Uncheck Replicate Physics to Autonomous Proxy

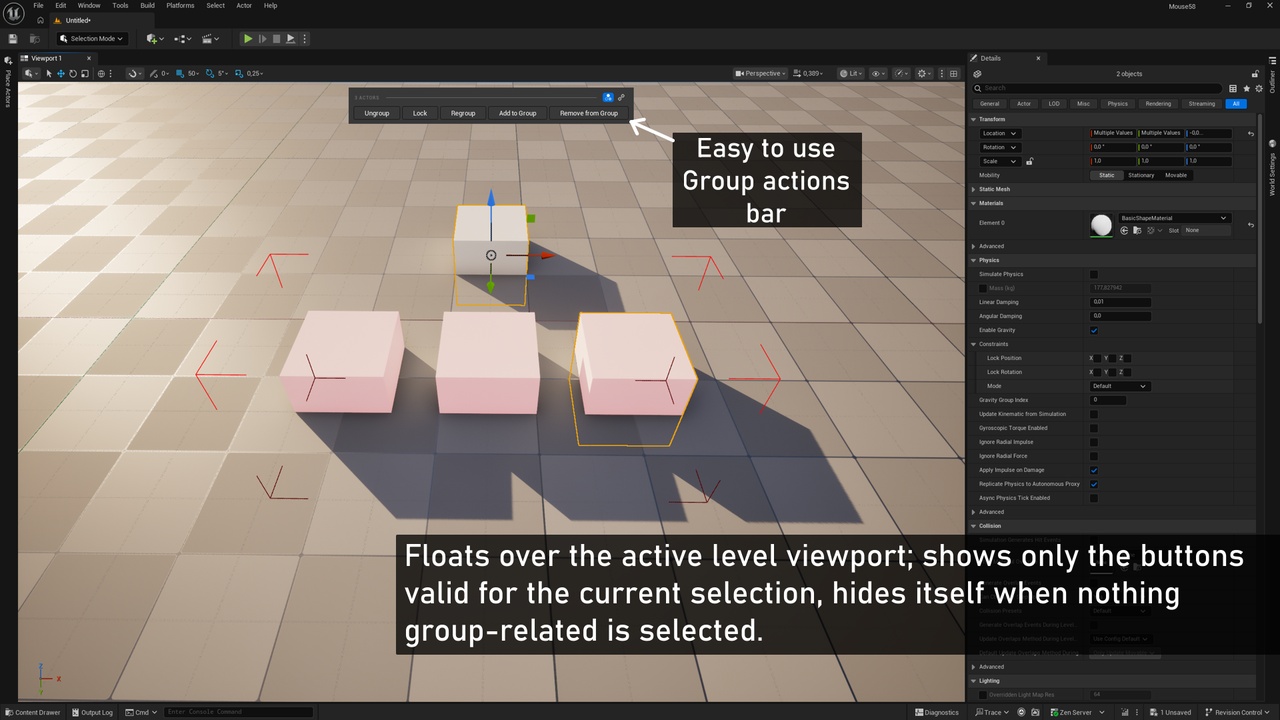click(x=1094, y=484)
